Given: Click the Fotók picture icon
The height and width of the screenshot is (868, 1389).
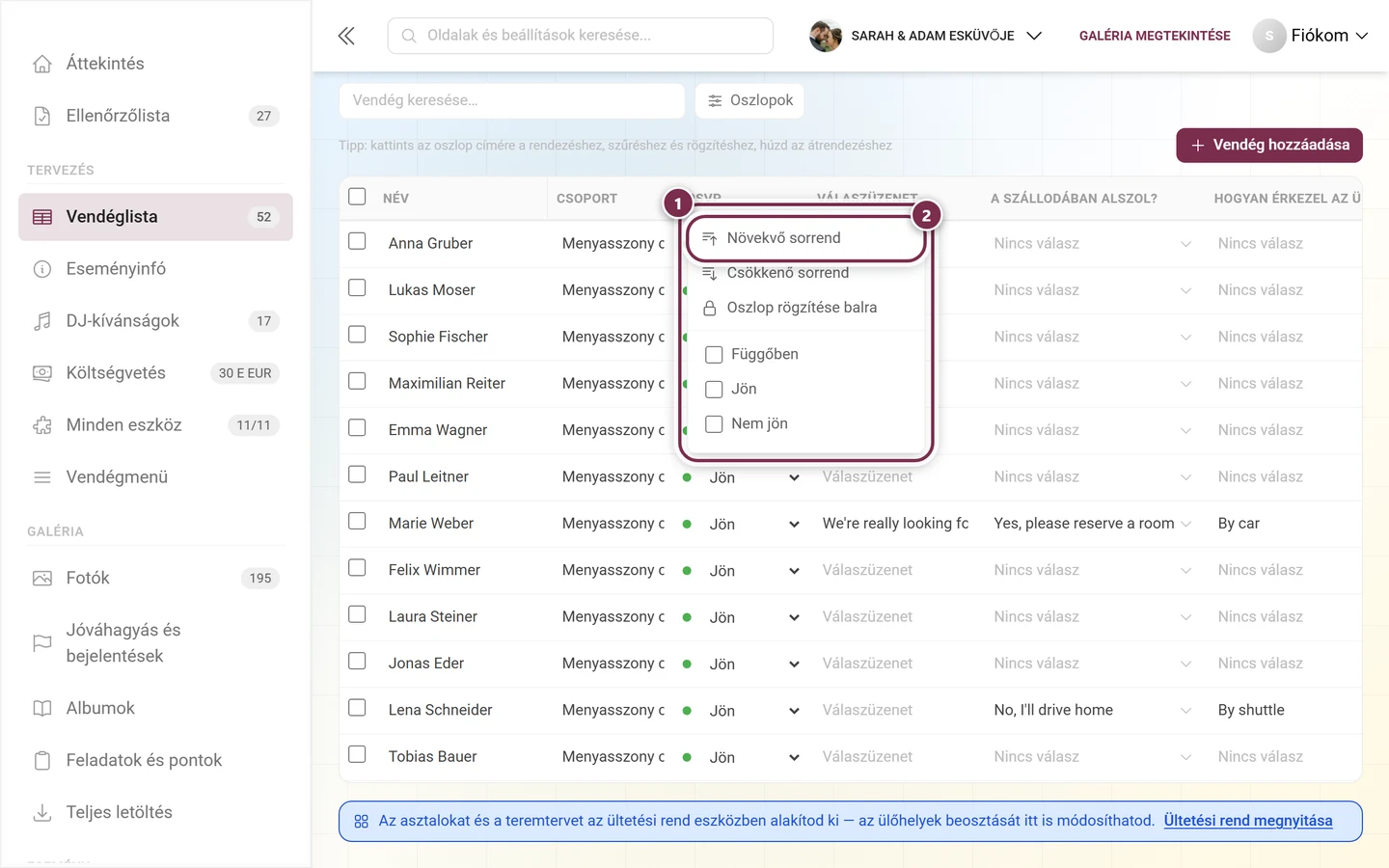Looking at the screenshot, I should [42, 579].
